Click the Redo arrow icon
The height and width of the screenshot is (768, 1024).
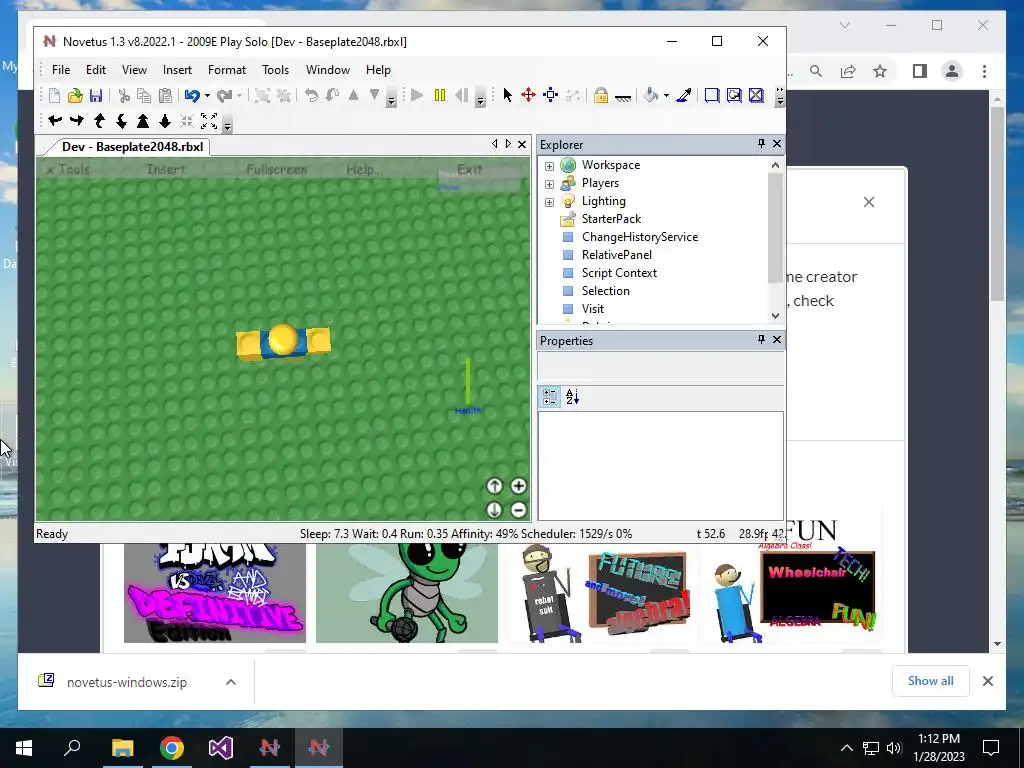tap(224, 95)
